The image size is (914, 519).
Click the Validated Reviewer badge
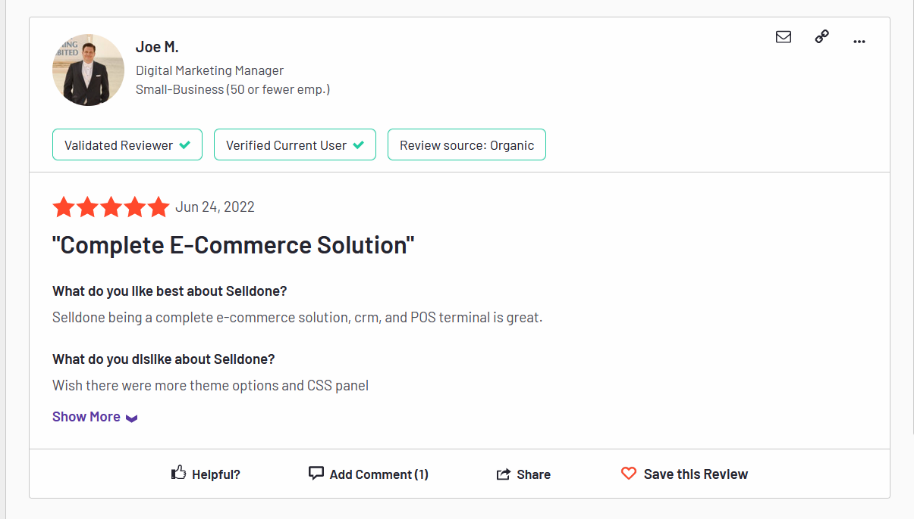point(127,145)
